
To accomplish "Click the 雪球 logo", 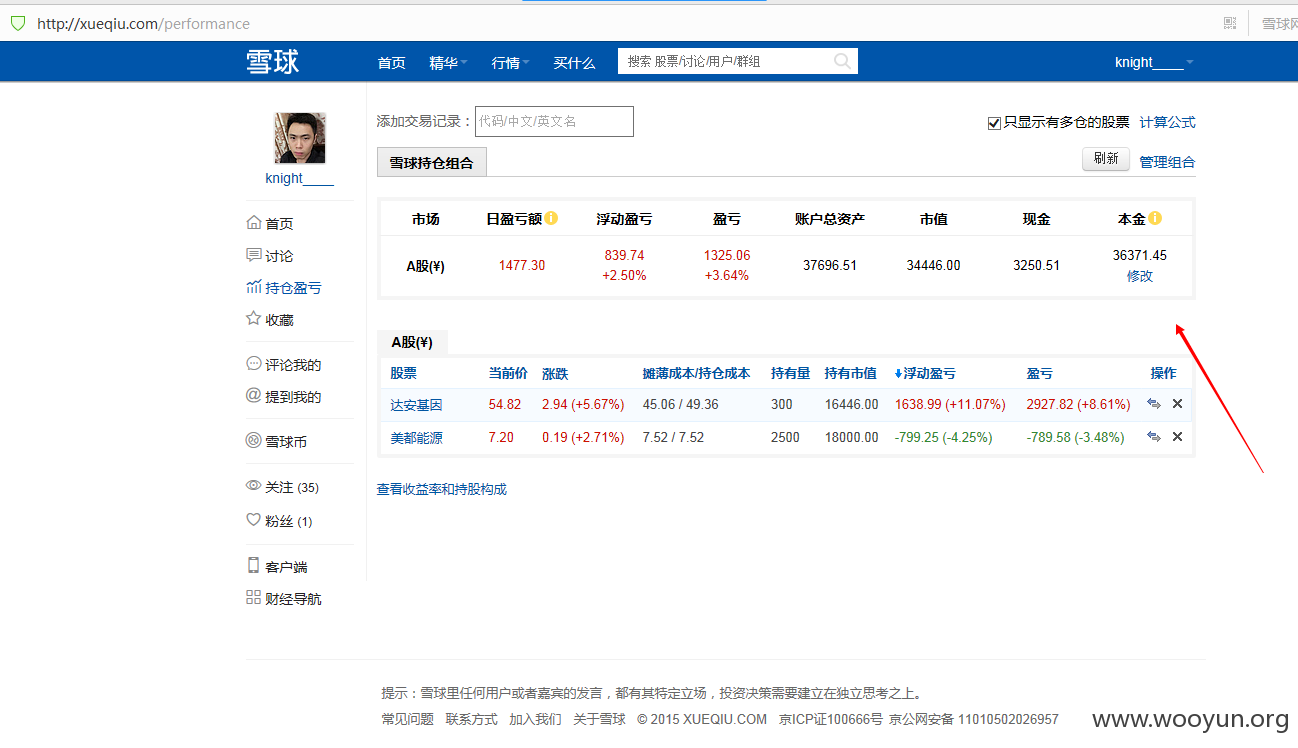I will (273, 62).
